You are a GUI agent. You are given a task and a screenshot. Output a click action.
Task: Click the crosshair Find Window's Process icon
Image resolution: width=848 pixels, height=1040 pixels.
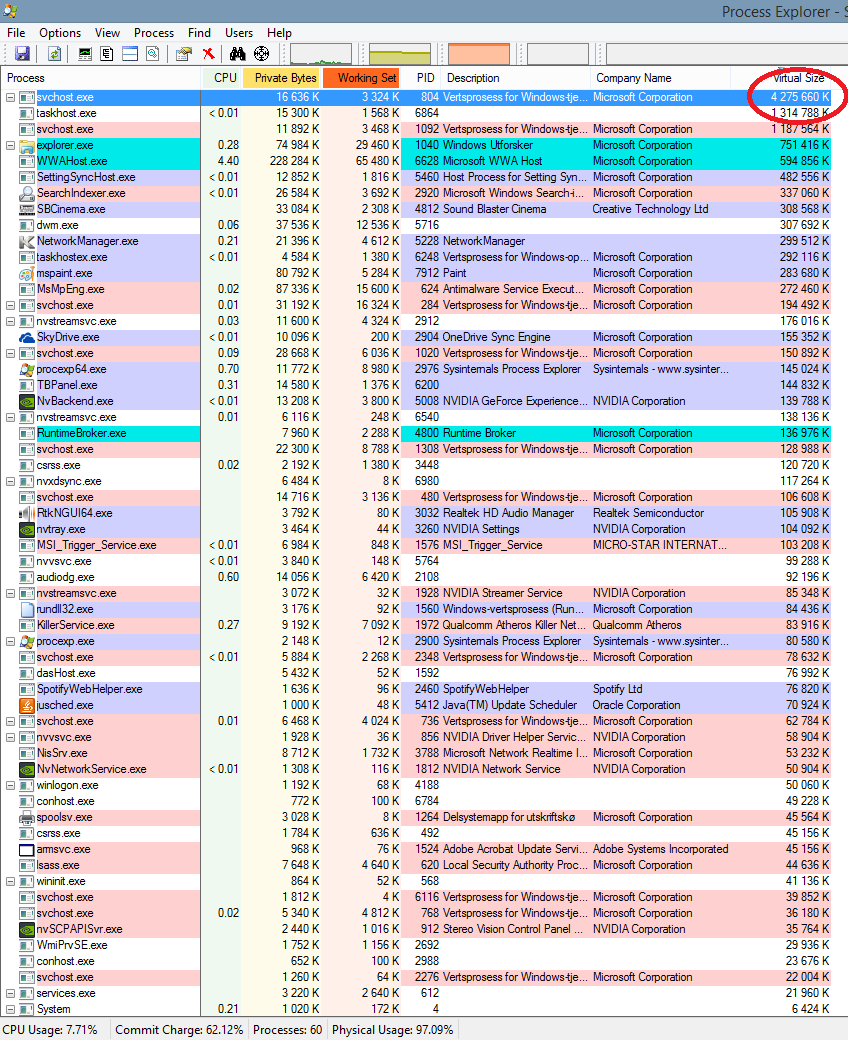point(262,54)
